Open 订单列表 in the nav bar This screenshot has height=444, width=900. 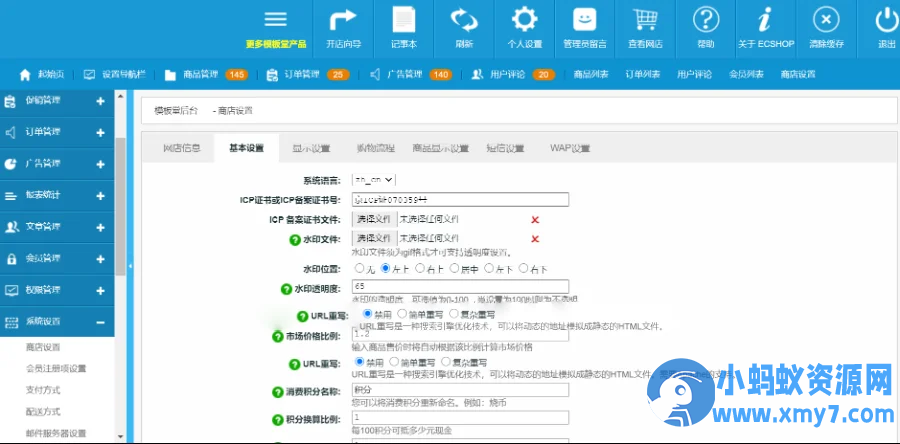(x=642, y=75)
